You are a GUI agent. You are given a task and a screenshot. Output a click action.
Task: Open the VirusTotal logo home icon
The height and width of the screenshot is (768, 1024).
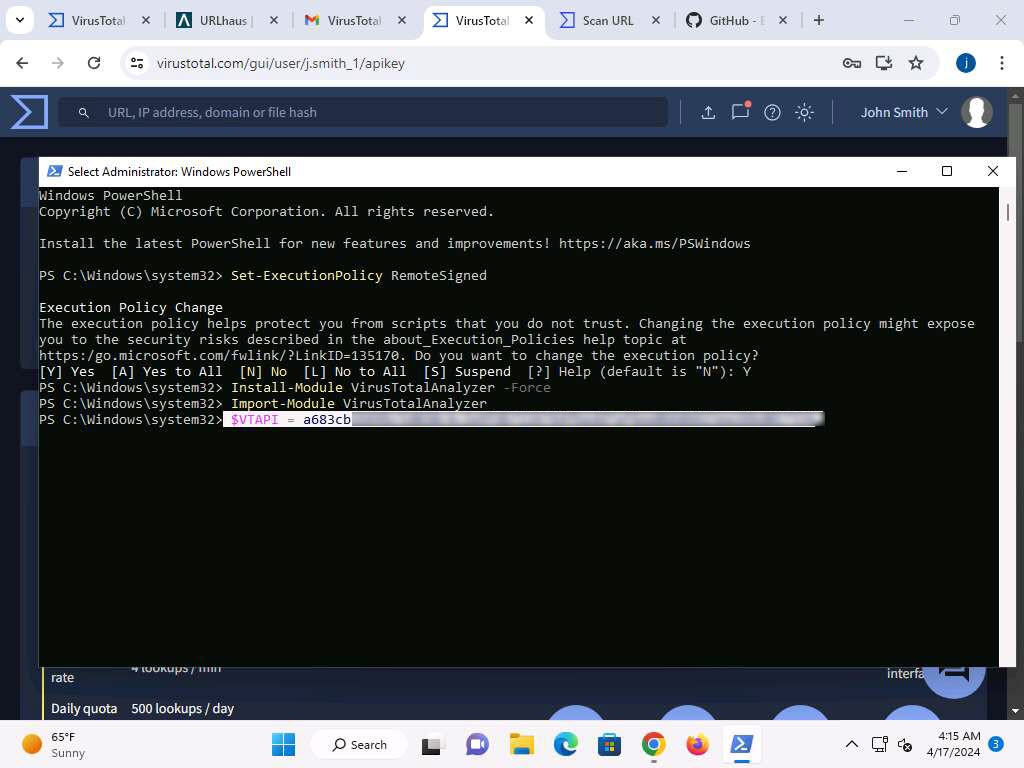coord(29,112)
